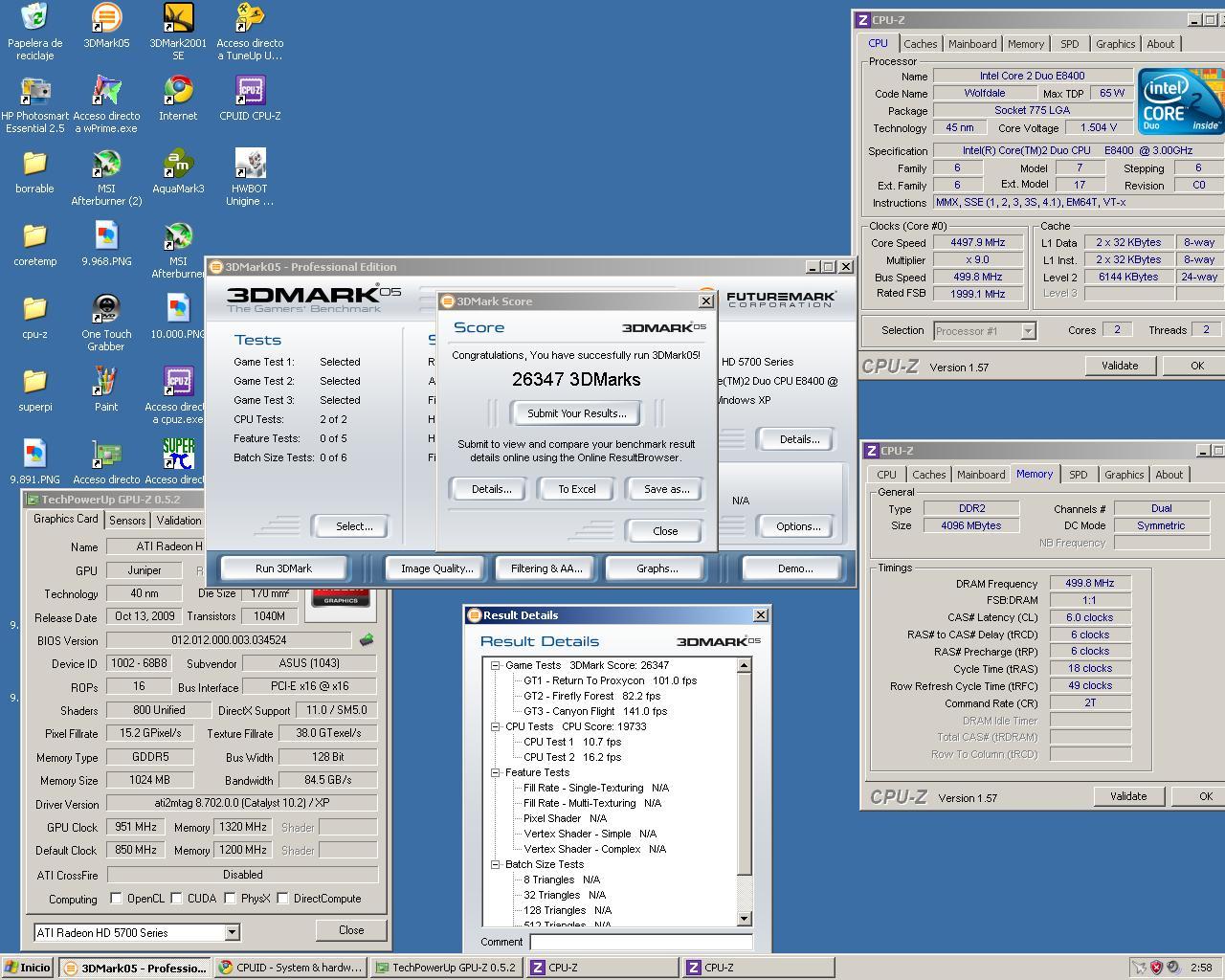Switch to Caches tab in top CPU-Z
The width and height of the screenshot is (1225, 980).
point(921,44)
